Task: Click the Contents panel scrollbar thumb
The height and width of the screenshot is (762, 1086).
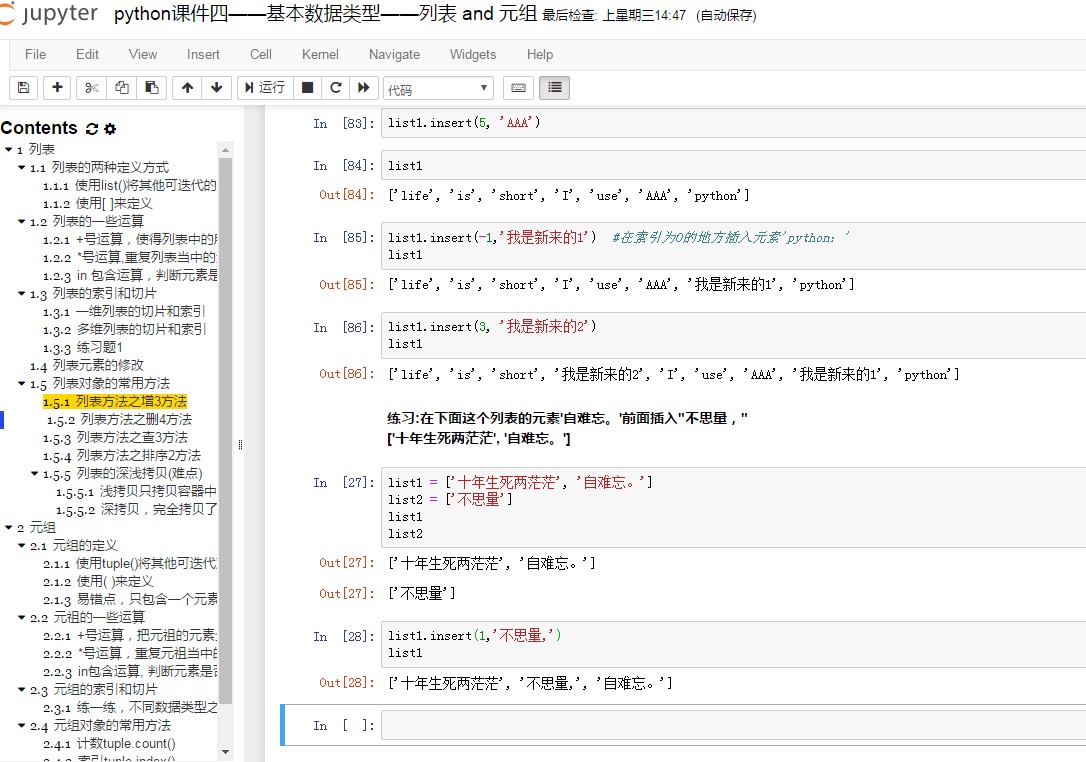Action: [225, 431]
